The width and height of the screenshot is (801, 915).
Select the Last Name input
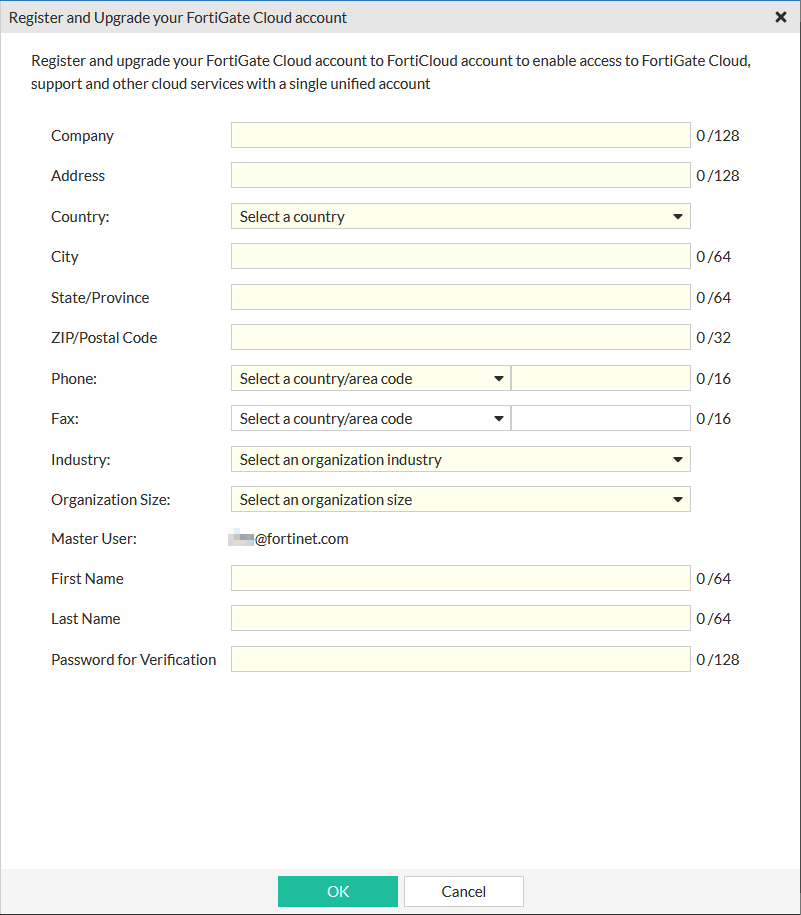[460, 618]
